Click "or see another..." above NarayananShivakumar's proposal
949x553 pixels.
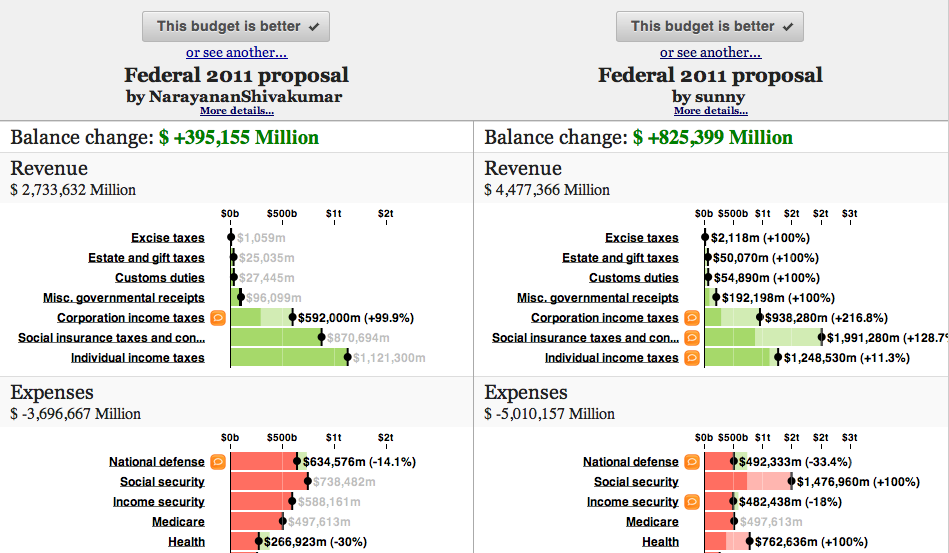[236, 53]
